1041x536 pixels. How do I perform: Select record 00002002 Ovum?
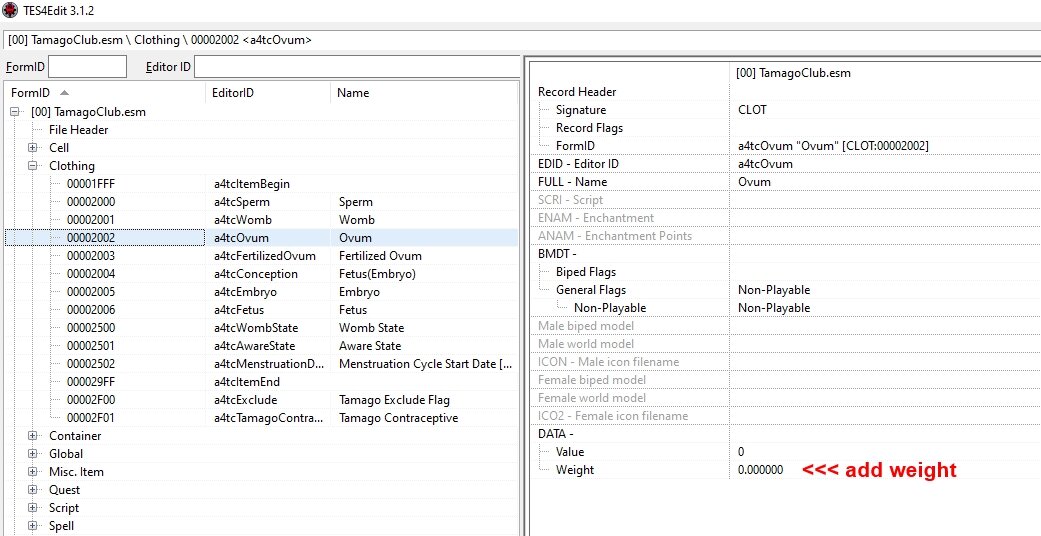coord(262,238)
